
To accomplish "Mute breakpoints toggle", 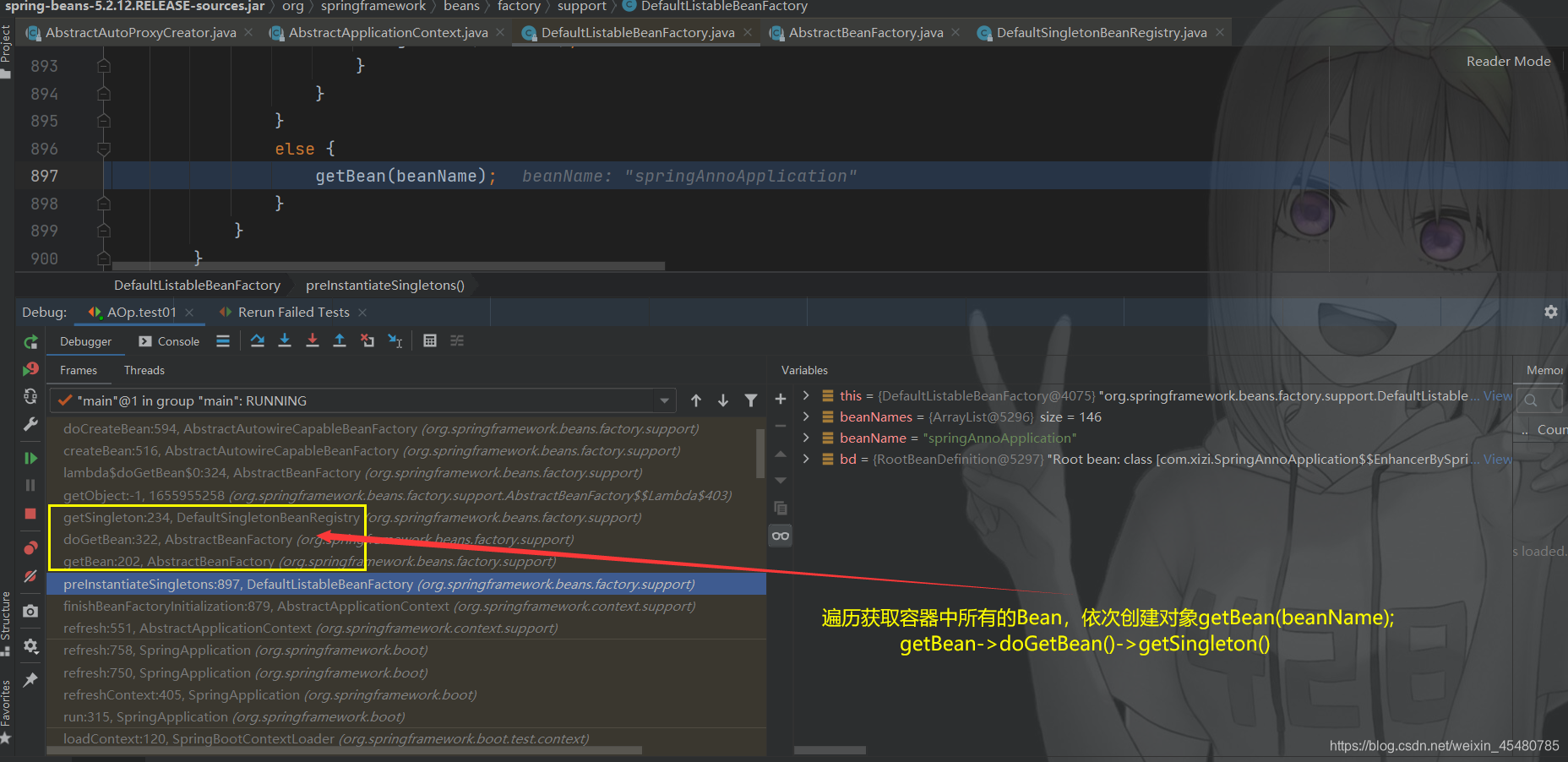I will pyautogui.click(x=30, y=575).
